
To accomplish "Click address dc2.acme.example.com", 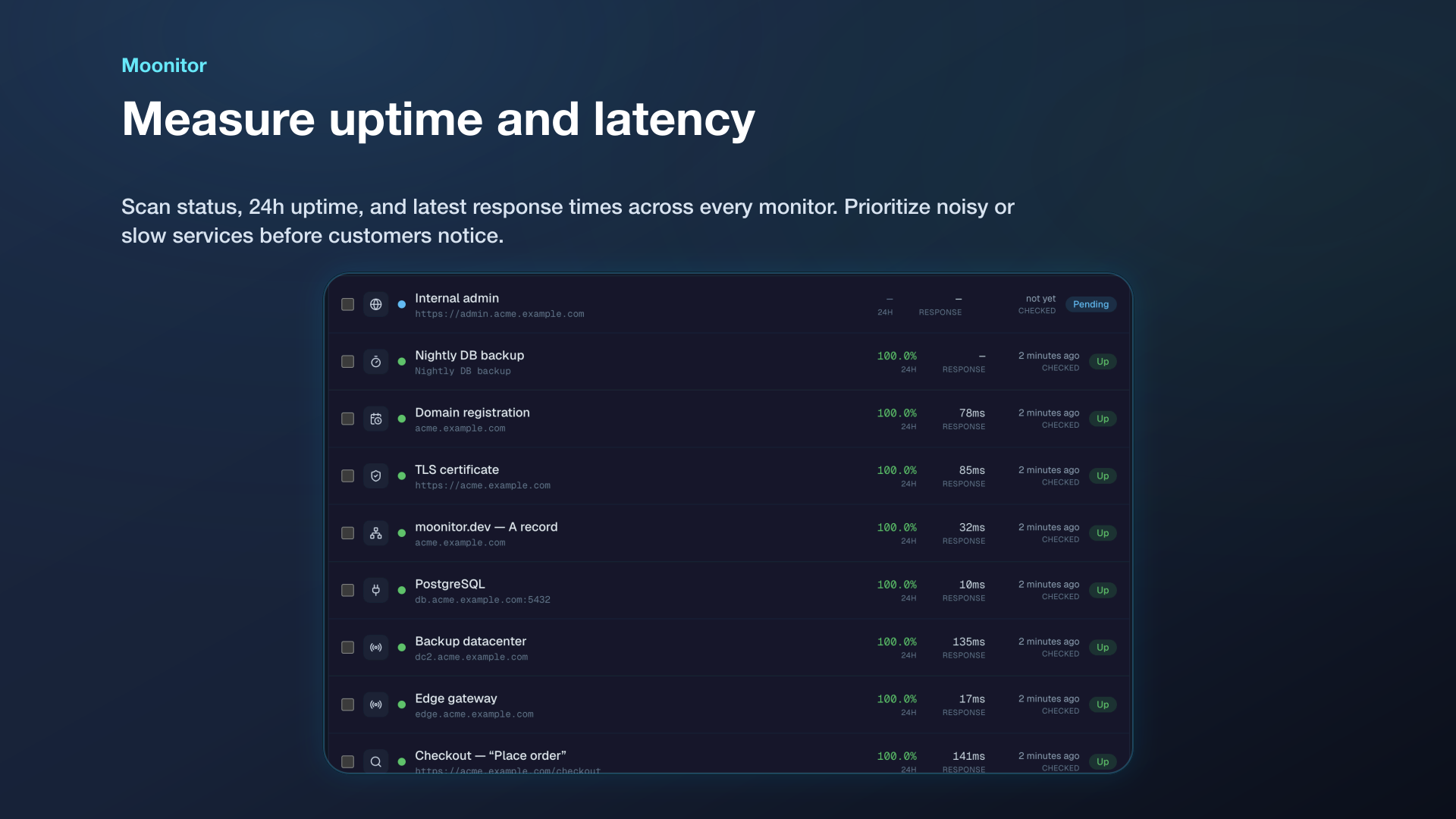I will (x=471, y=657).
